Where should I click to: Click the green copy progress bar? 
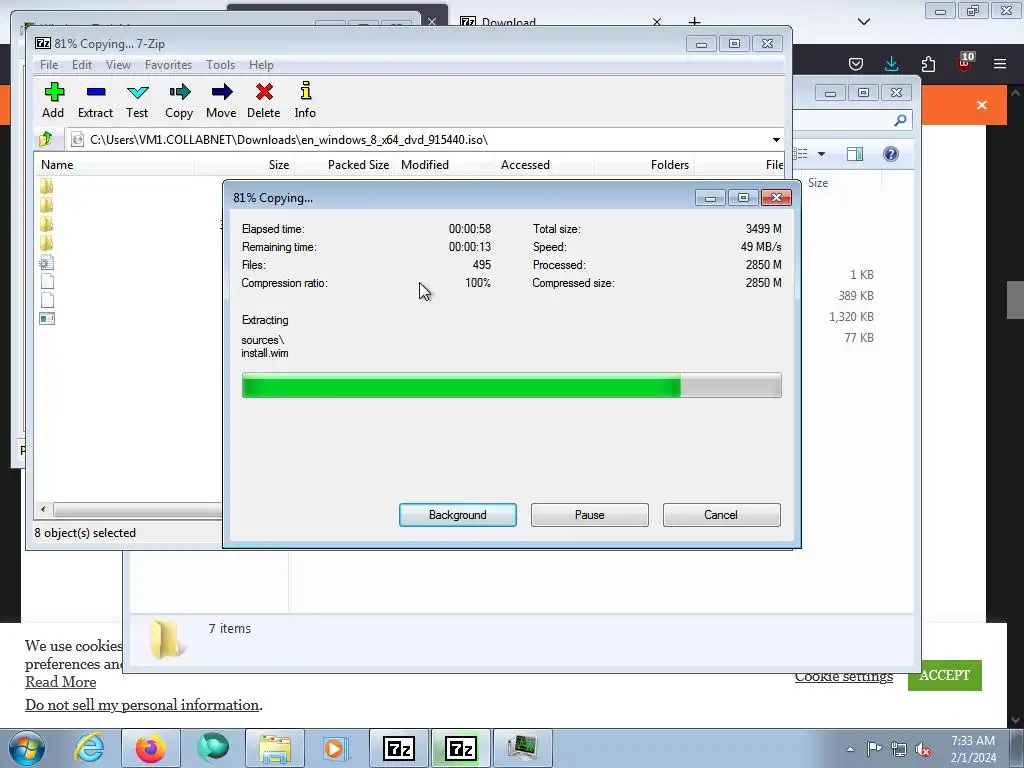coord(511,385)
